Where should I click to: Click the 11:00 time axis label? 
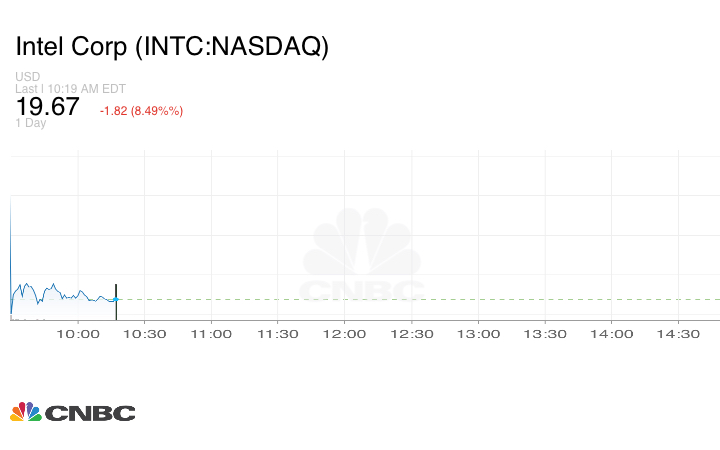coord(211,334)
